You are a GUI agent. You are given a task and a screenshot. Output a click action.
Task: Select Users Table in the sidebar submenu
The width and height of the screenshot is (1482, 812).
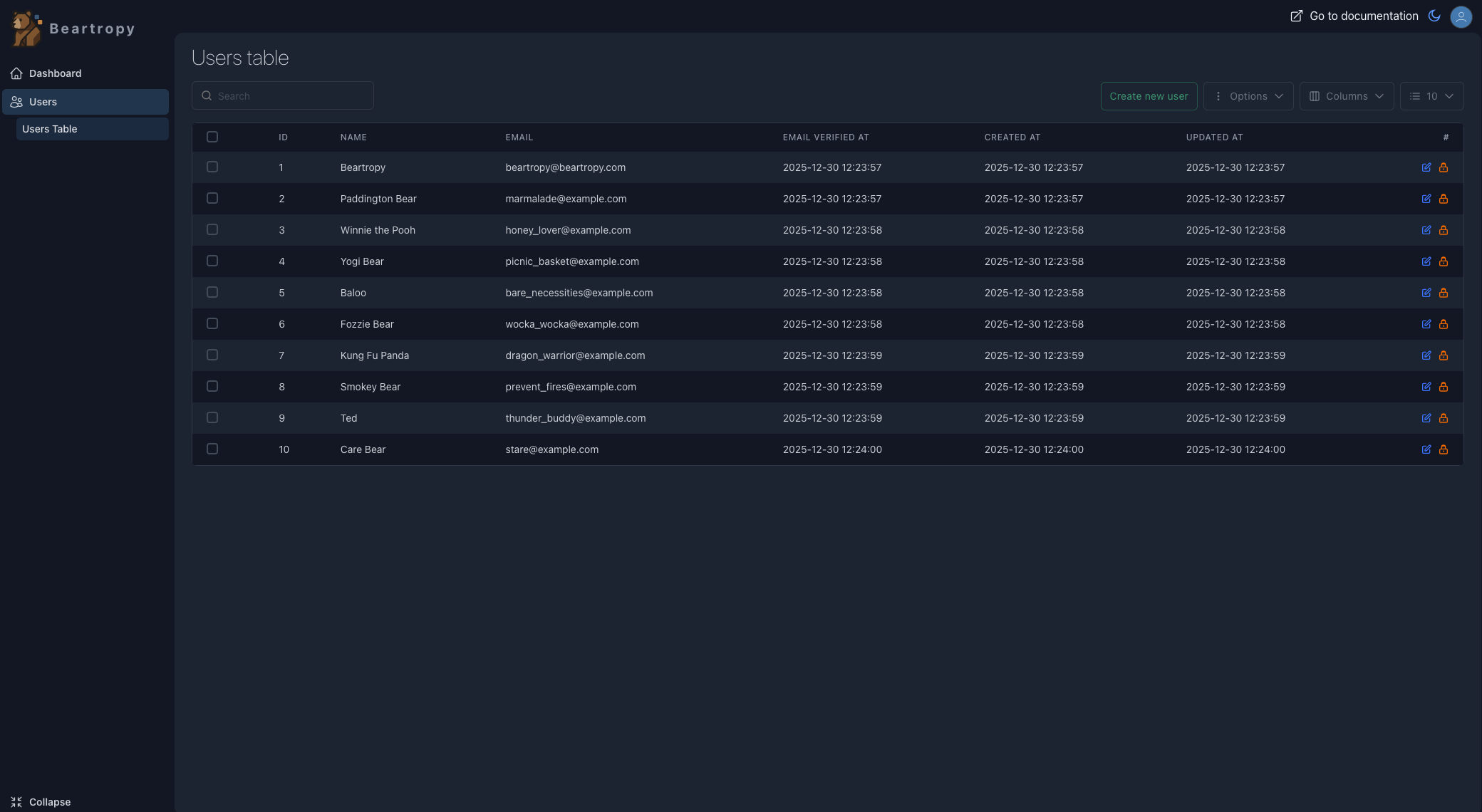click(x=50, y=129)
